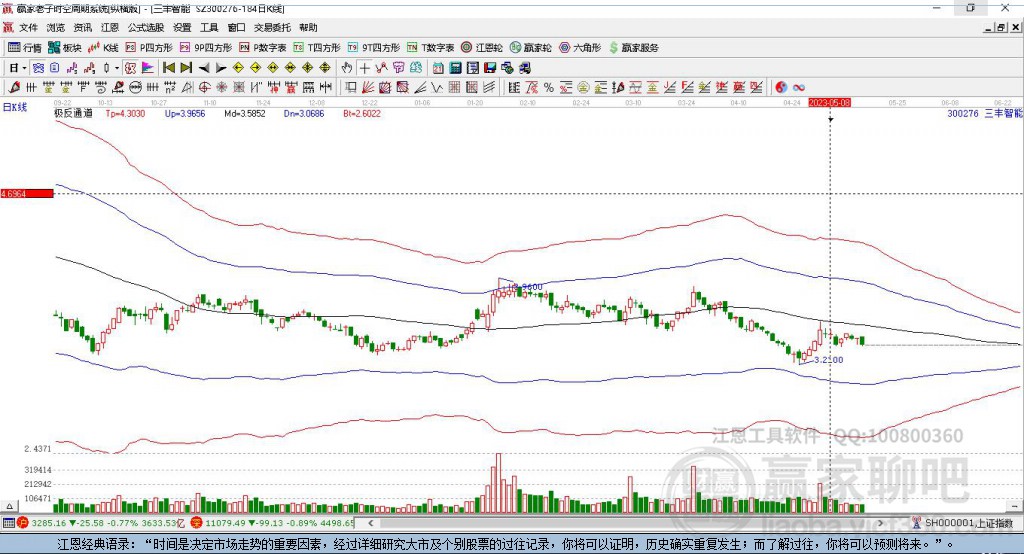Click the pink flag chart icon
Image resolution: width=1024 pixels, height=554 pixels.
(148, 68)
